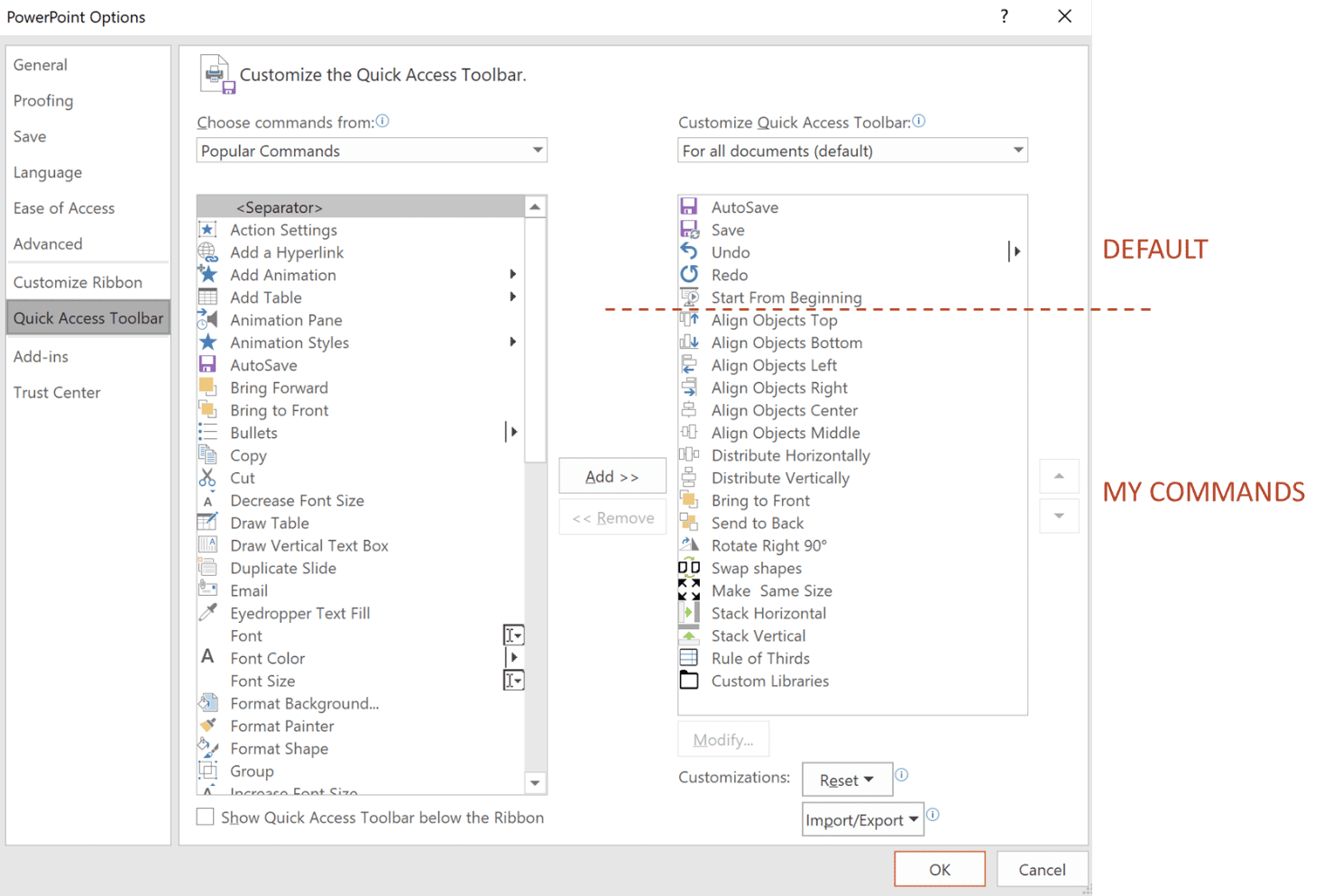Click the Copy icon in commands list
The width and height of the screenshot is (1324, 896).
coord(207,455)
